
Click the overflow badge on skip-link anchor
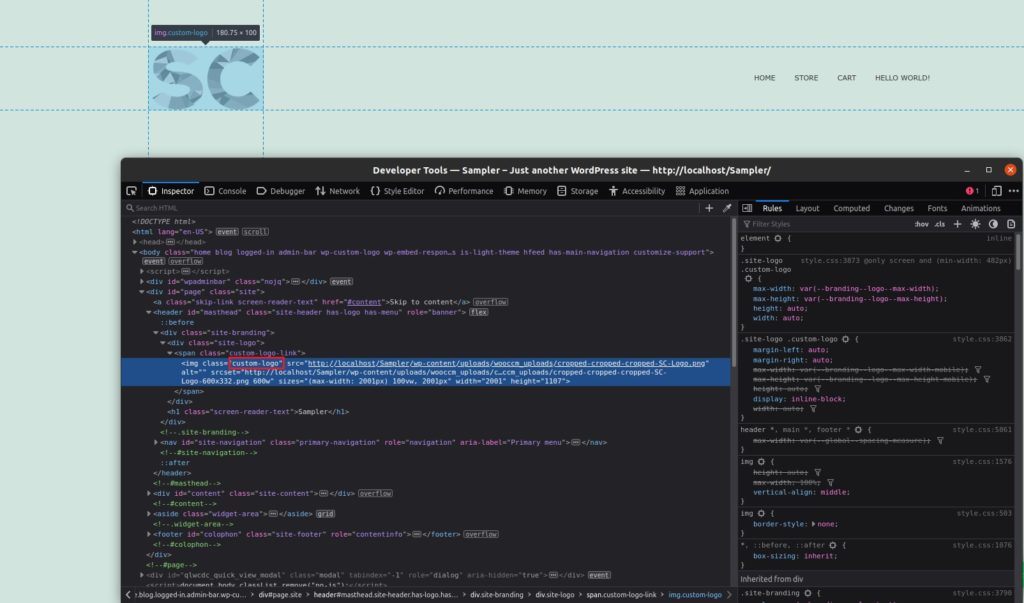point(490,302)
